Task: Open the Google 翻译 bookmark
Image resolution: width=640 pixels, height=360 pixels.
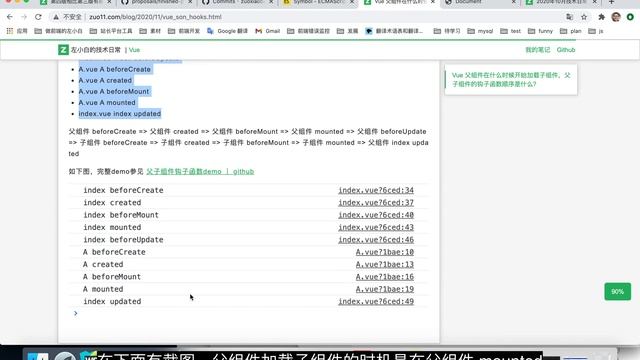Action: point(227,31)
